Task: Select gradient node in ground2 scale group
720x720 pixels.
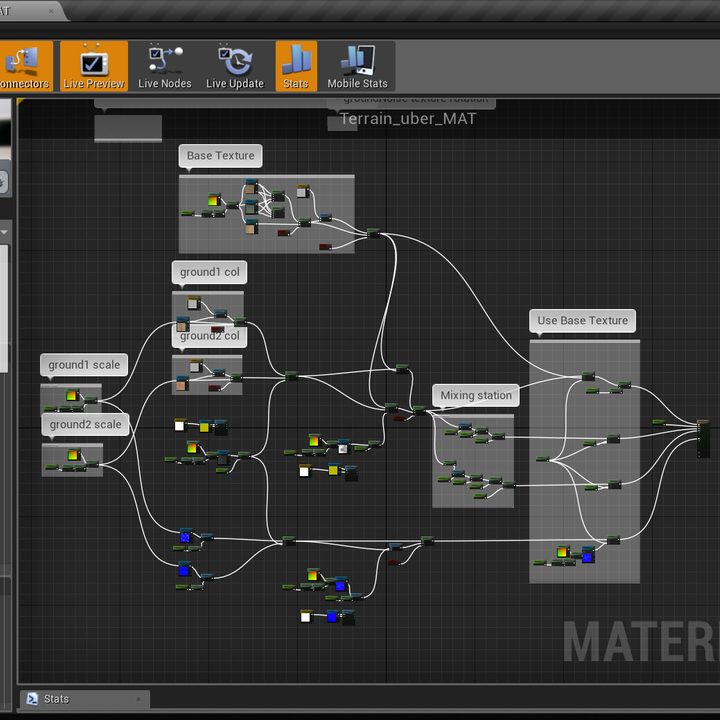Action: [x=73, y=455]
